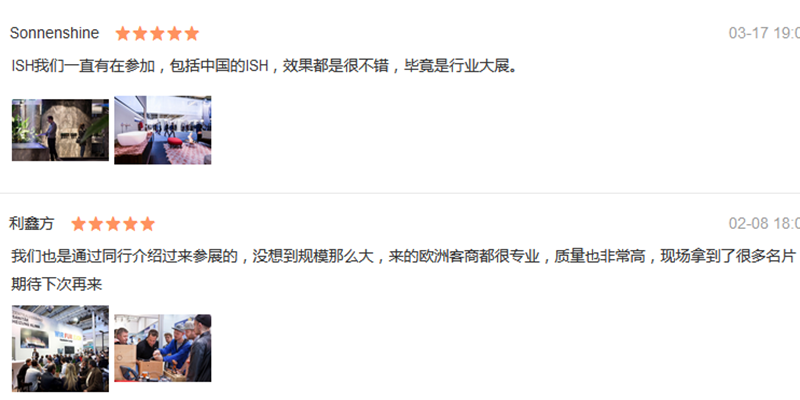Click the fourth star in Sonnenshine's rating

pyautogui.click(x=174, y=34)
